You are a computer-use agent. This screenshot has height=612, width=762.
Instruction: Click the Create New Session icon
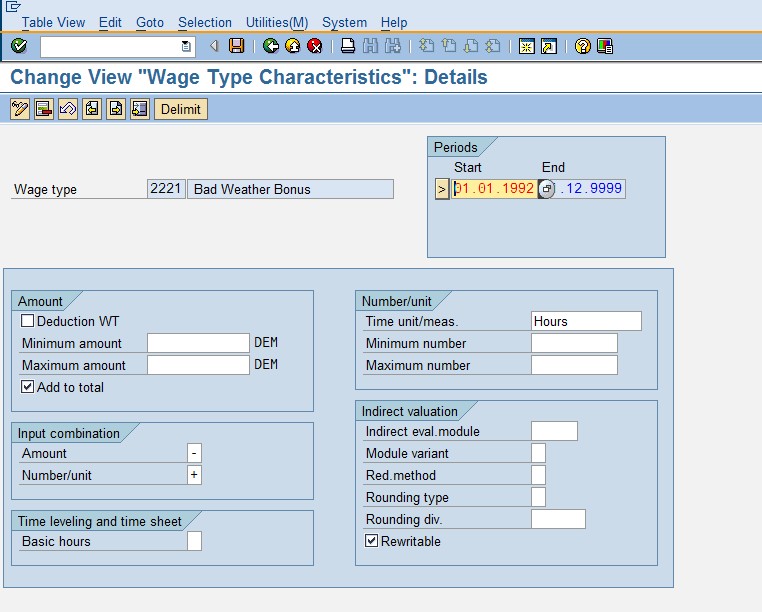(527, 46)
